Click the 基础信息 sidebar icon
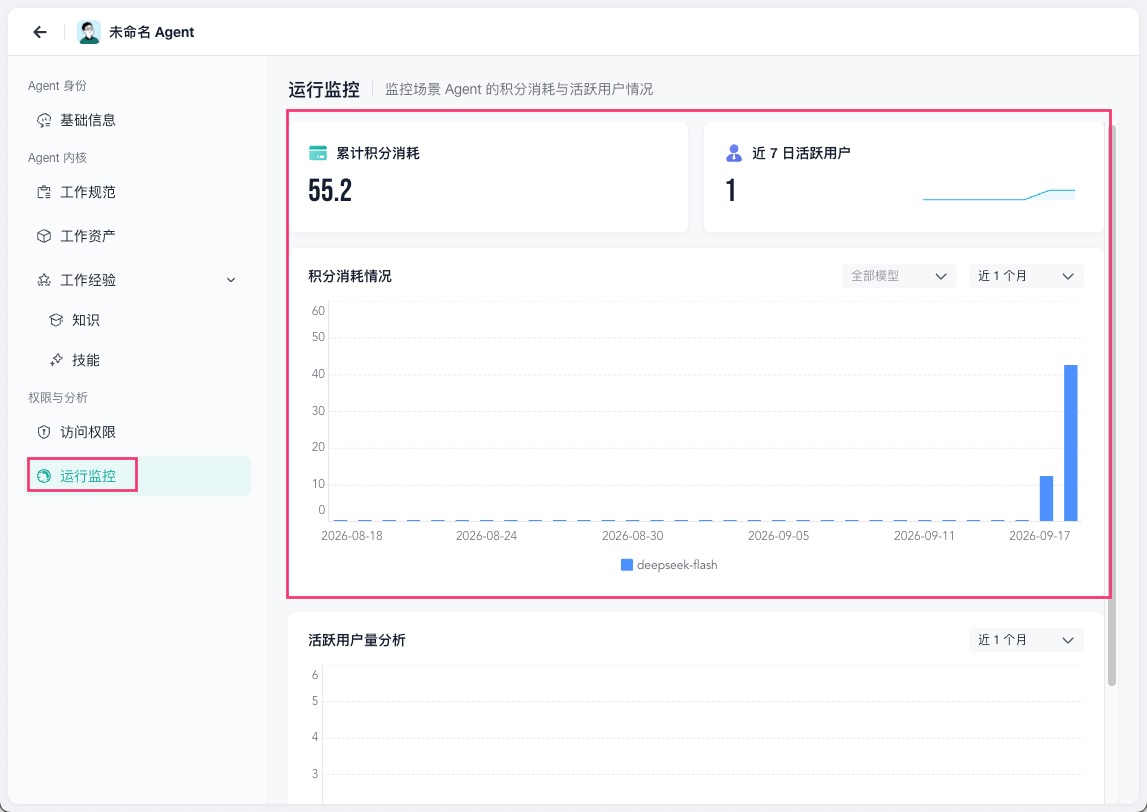The image size is (1147, 812). (44, 120)
